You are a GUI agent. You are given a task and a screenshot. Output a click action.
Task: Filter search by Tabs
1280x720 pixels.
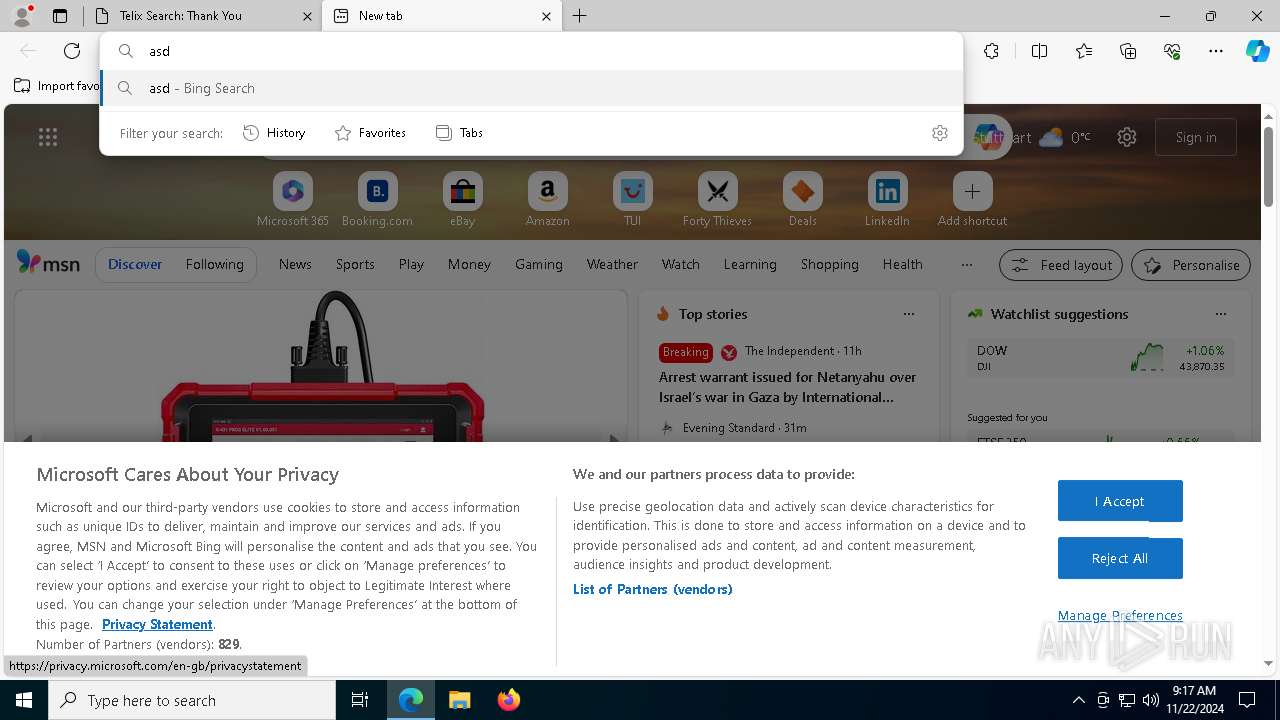[459, 133]
